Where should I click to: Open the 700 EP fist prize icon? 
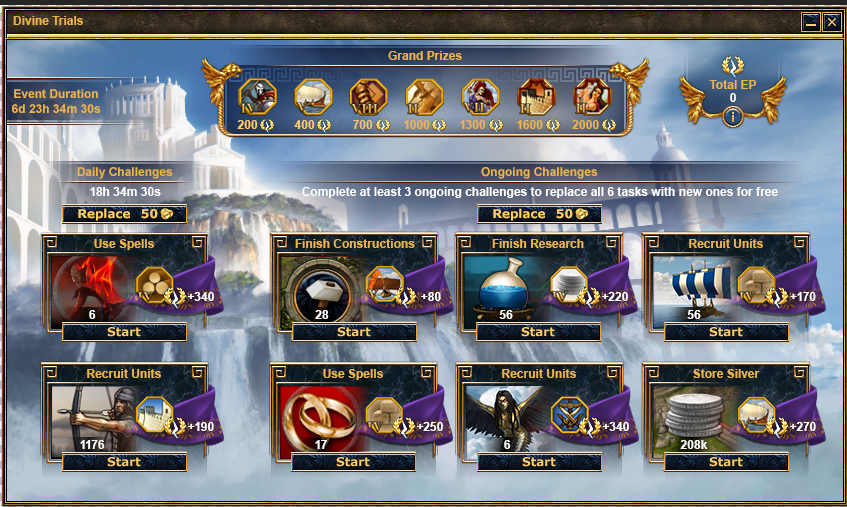[x=369, y=97]
